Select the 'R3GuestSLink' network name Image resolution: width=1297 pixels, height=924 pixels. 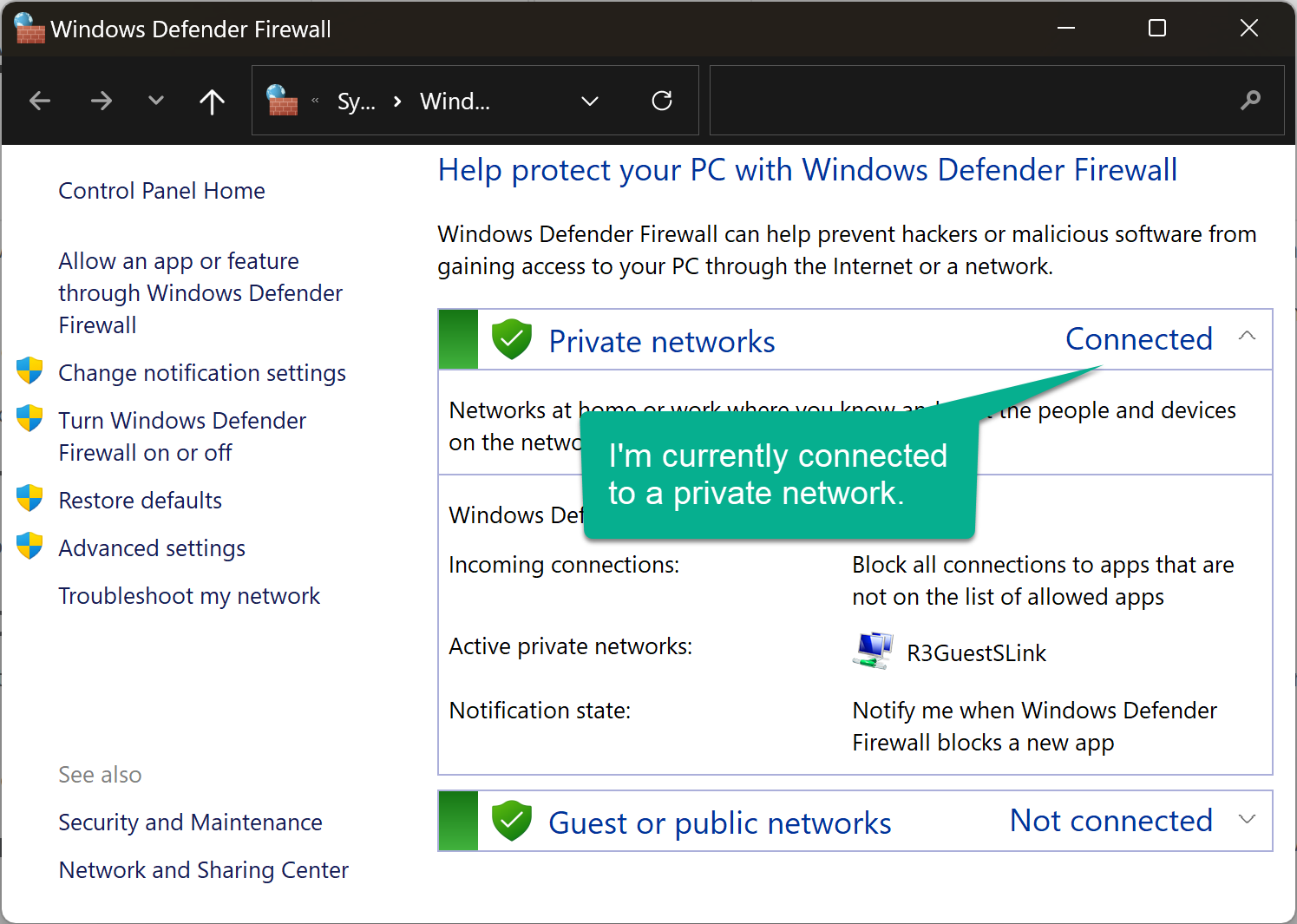coord(976,653)
